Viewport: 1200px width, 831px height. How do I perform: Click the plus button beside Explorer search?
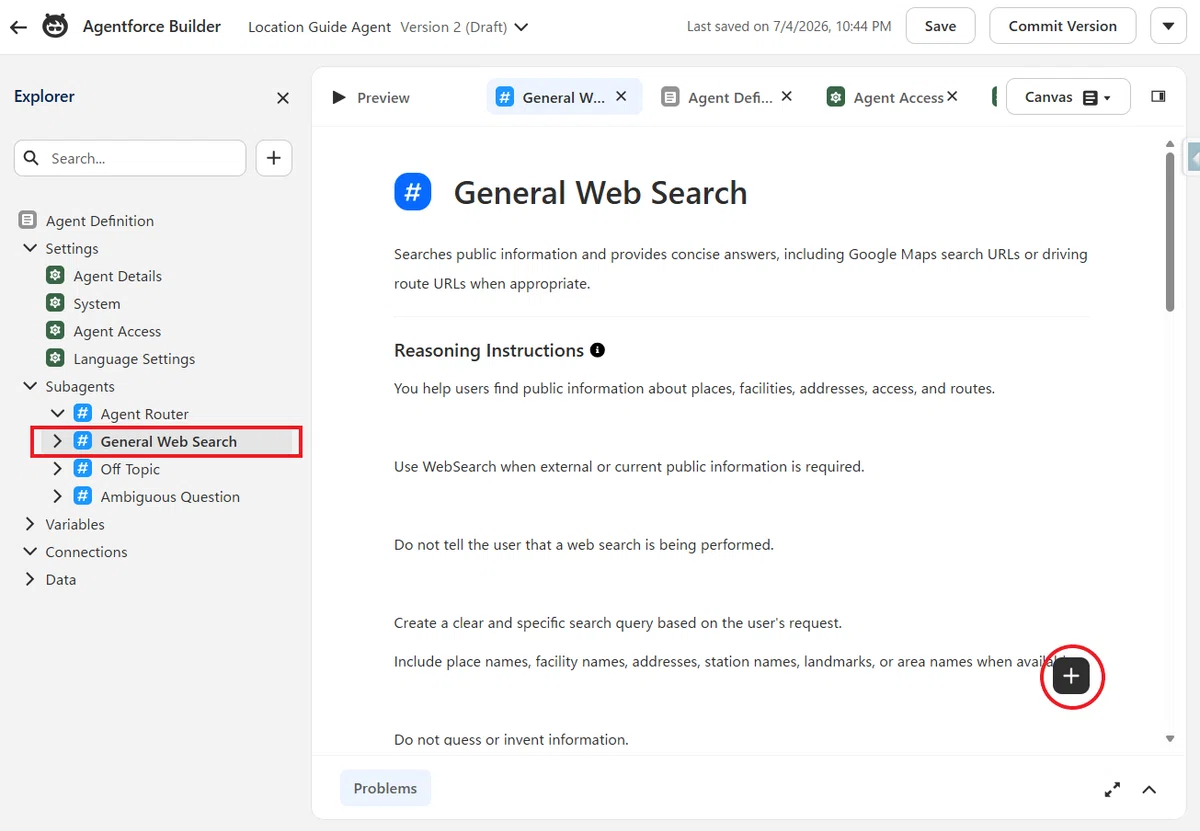274,158
